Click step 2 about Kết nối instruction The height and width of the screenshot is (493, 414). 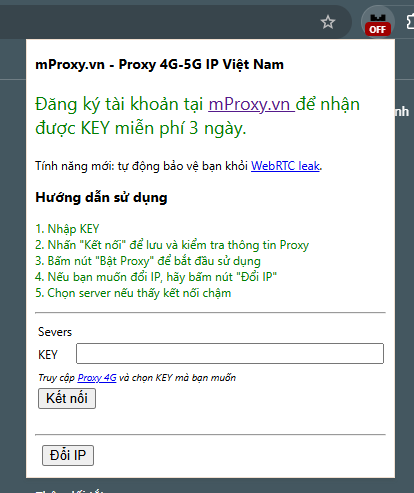[x=172, y=245]
